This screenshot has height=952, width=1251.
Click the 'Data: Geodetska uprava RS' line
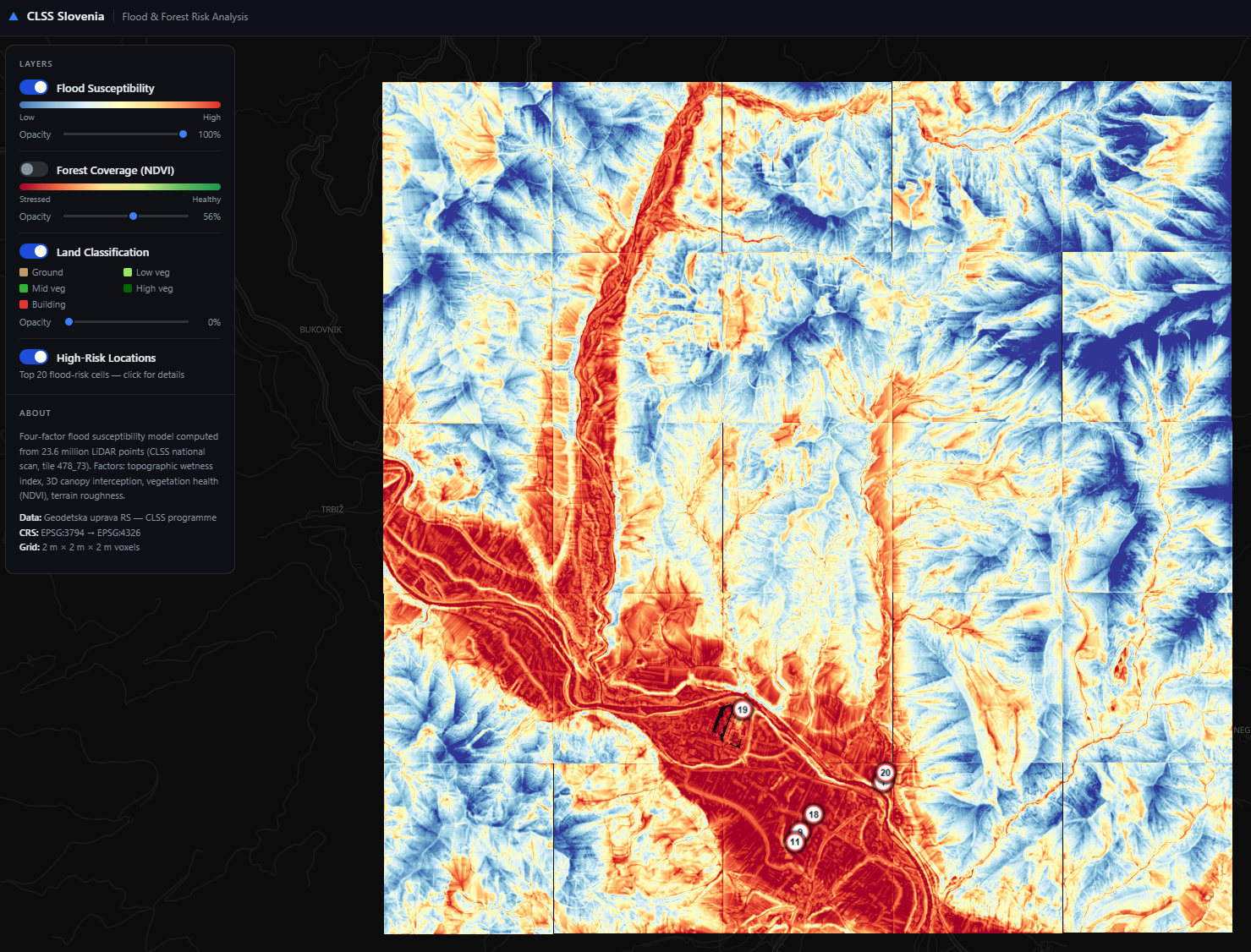118,517
